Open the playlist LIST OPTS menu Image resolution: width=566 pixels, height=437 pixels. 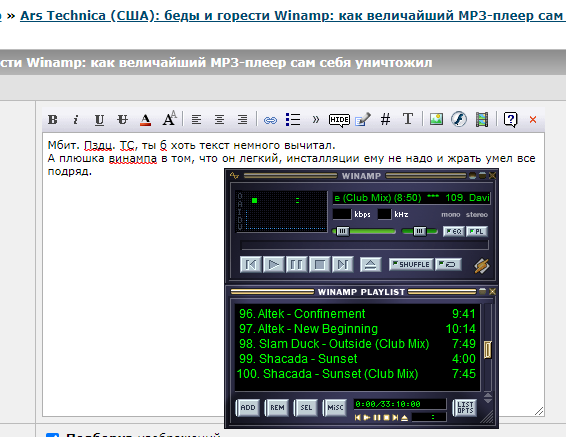point(465,408)
